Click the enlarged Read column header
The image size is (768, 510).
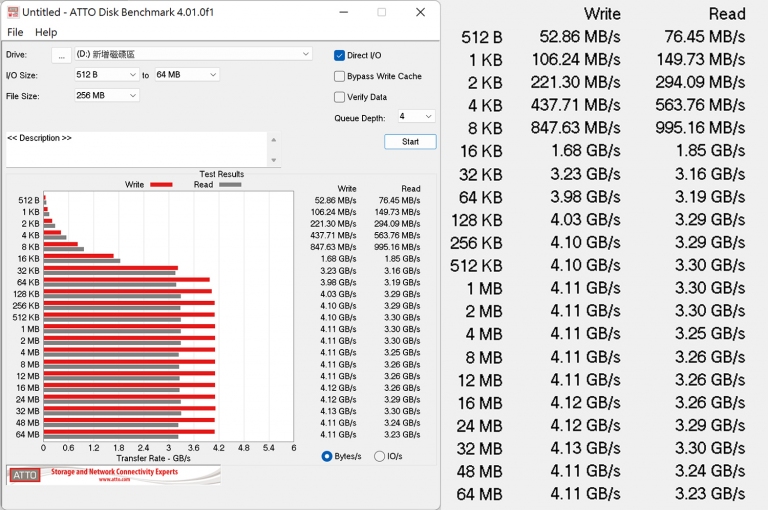click(727, 14)
